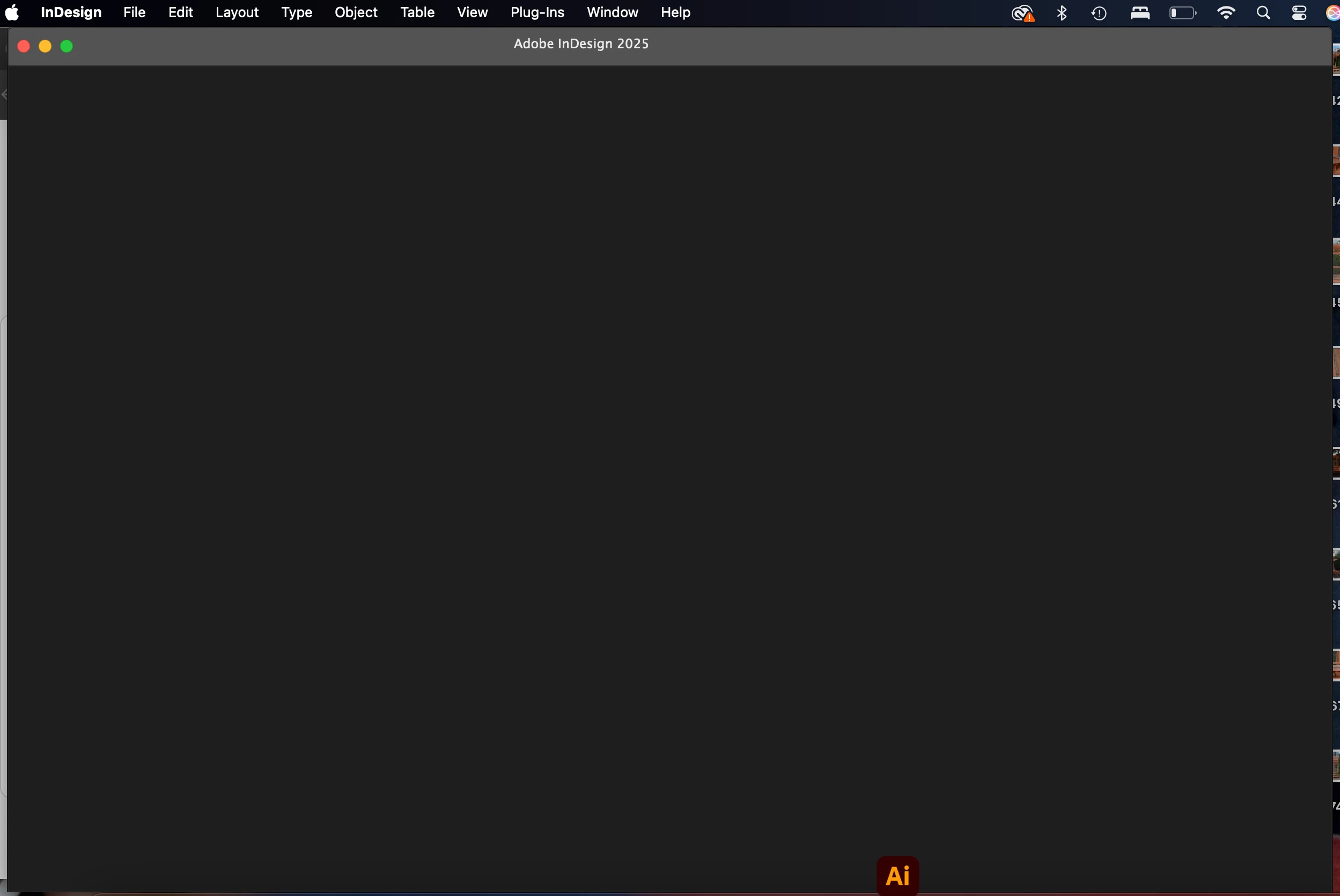Zoom the InDesign window with green button
This screenshot has height=896, width=1340.
(x=67, y=46)
